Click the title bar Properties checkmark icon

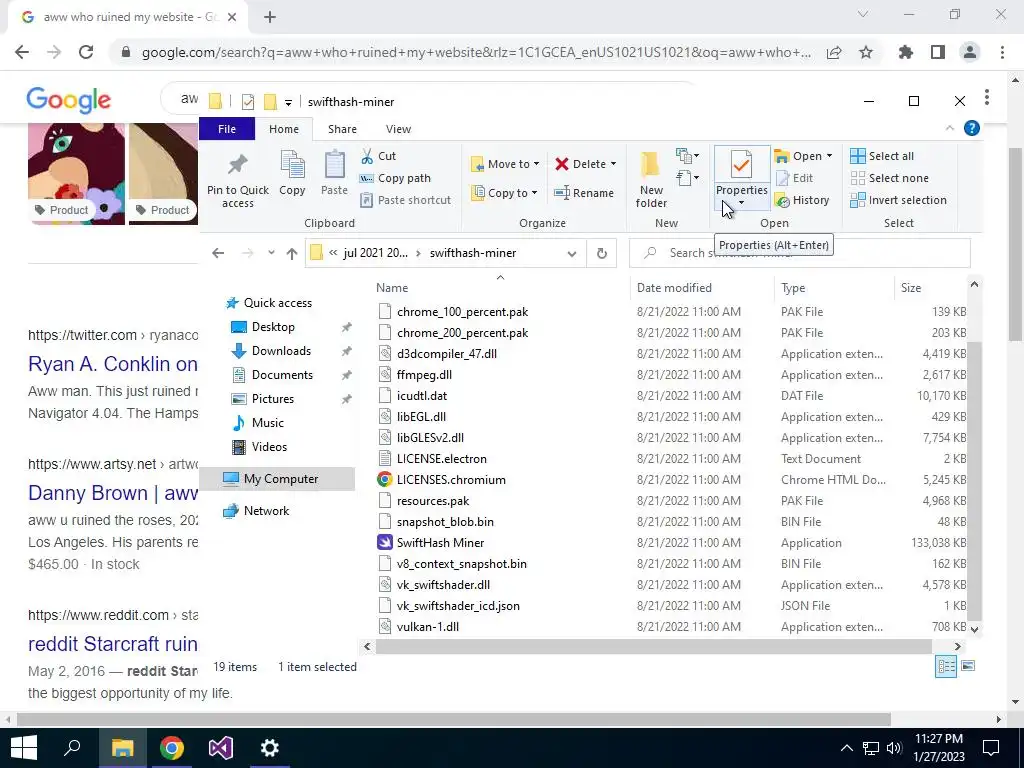click(248, 102)
